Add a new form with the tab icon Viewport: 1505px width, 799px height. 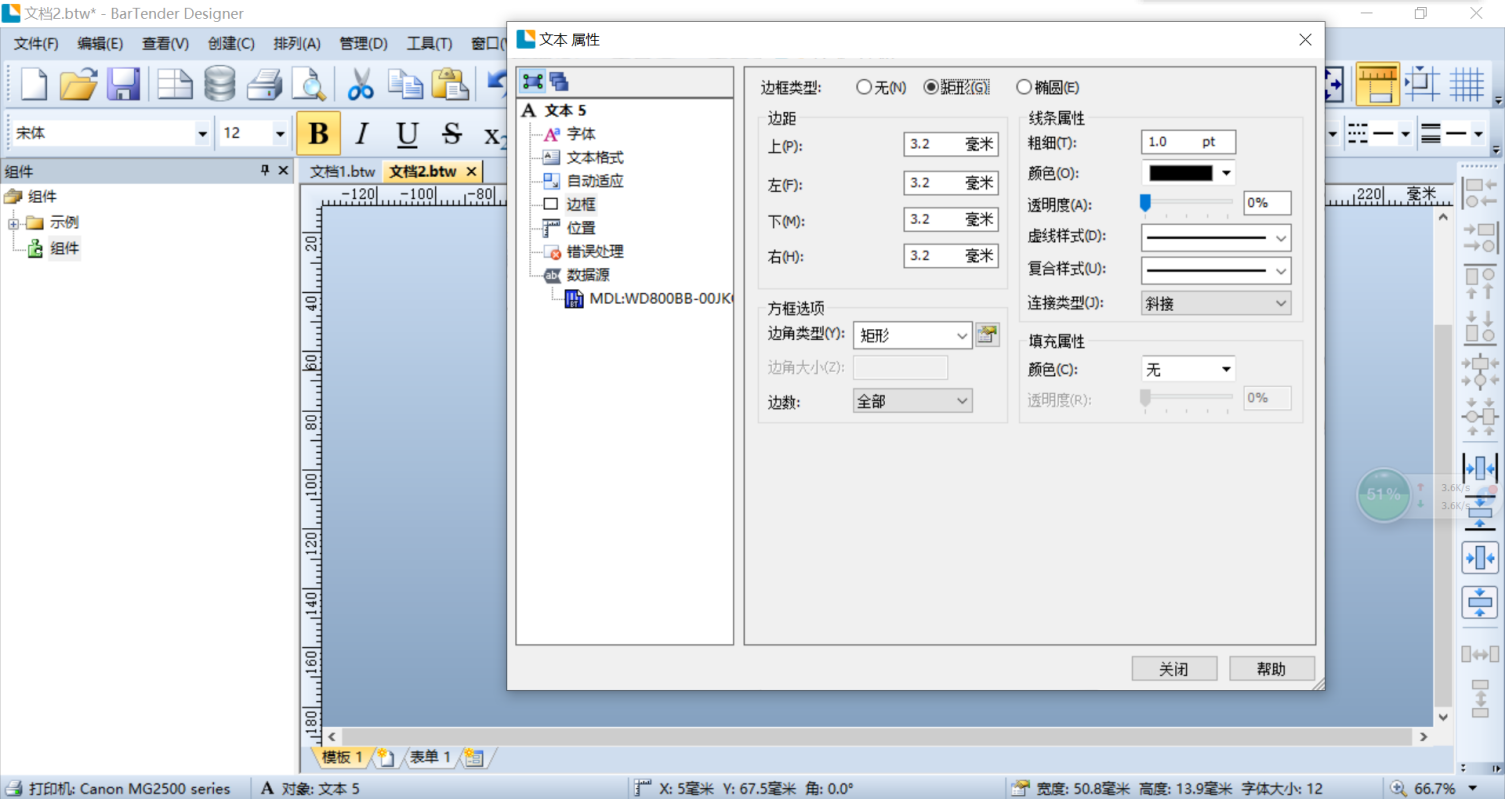click(474, 758)
